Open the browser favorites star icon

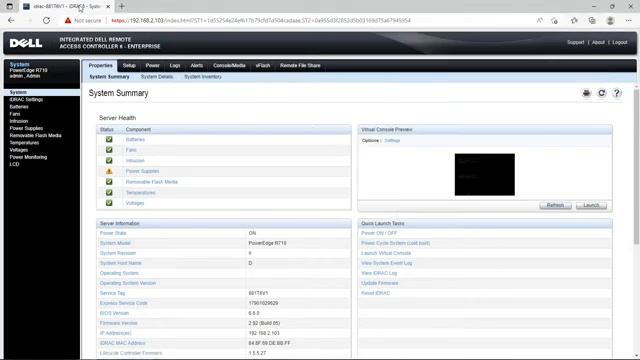[574, 20]
